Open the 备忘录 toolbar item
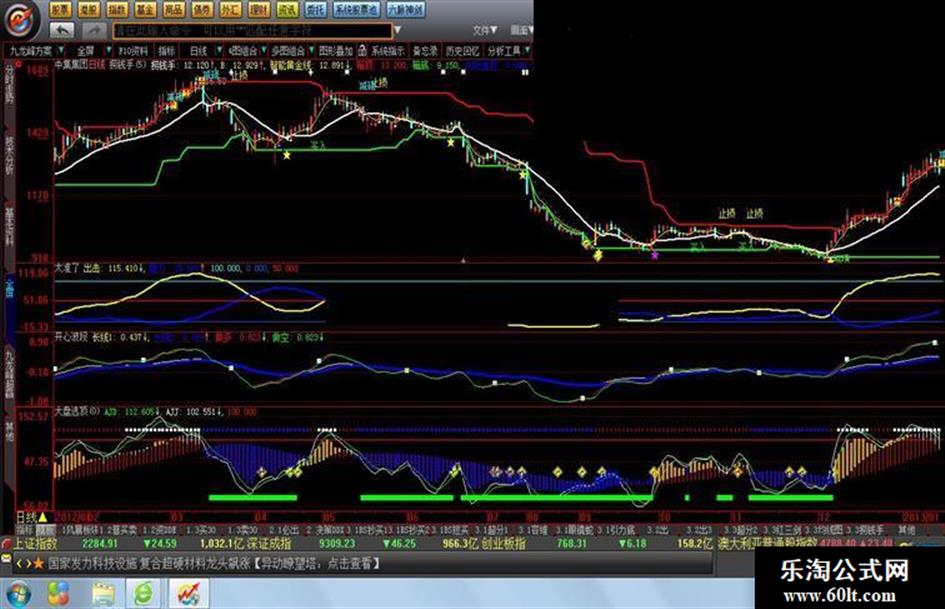The image size is (945, 609). coord(424,51)
